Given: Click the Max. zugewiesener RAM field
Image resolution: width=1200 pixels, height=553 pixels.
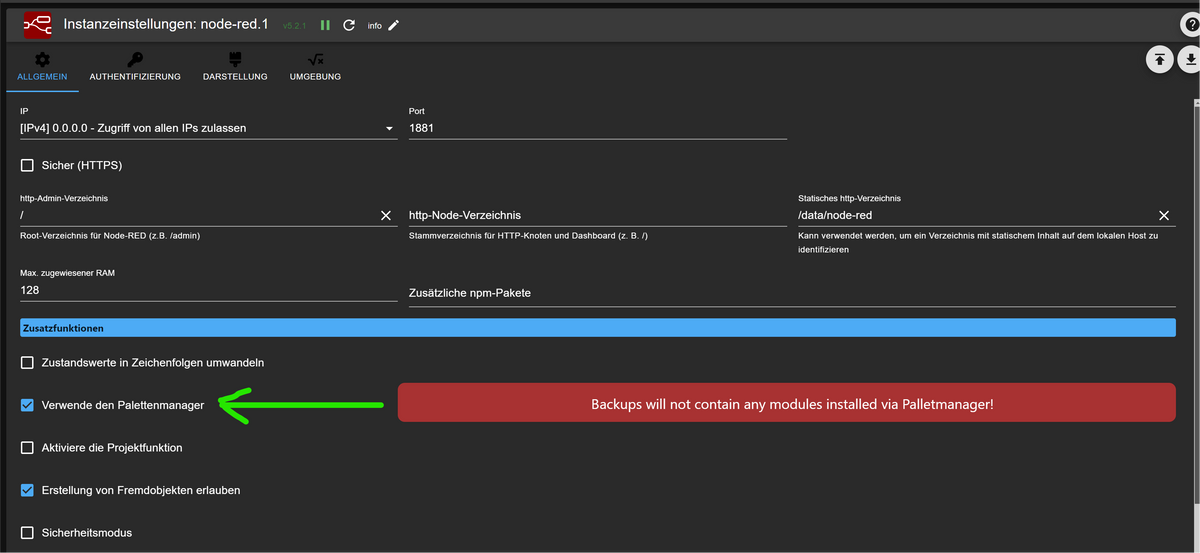Looking at the screenshot, I should [x=208, y=290].
